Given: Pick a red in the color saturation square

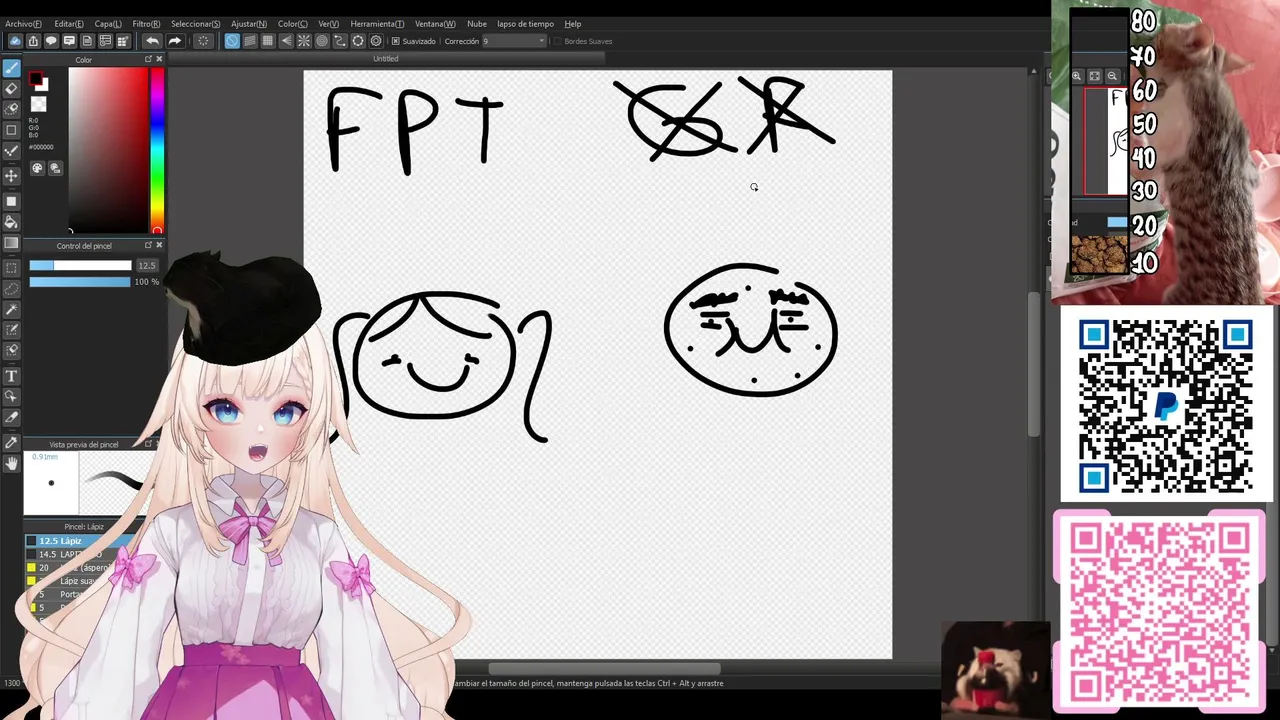Looking at the screenshot, I should (x=108, y=150).
